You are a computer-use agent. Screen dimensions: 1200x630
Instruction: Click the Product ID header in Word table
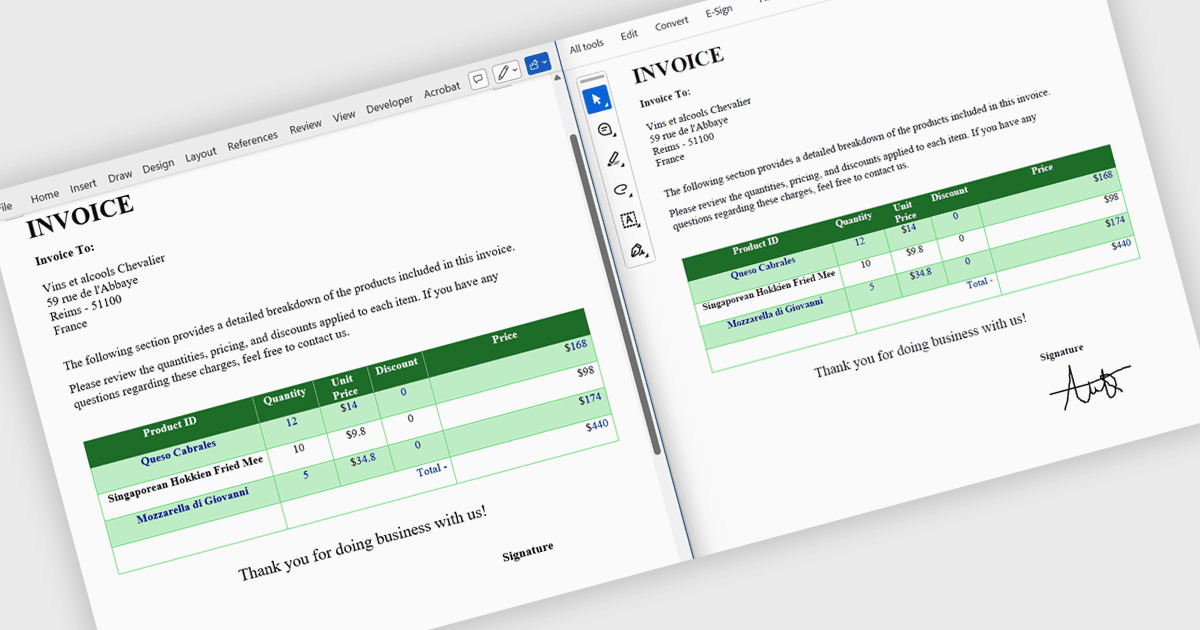click(x=169, y=426)
